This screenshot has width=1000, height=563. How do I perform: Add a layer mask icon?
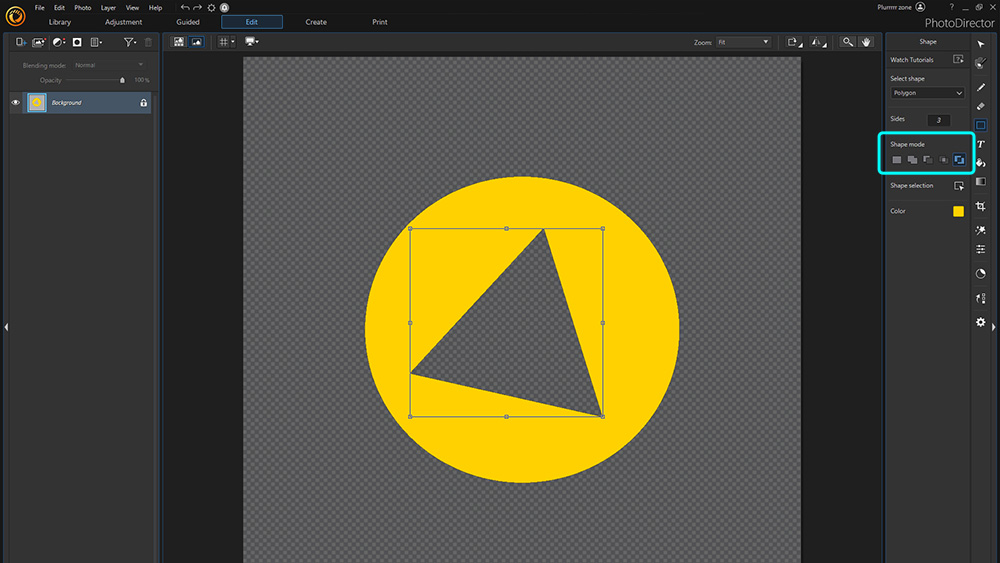click(77, 42)
